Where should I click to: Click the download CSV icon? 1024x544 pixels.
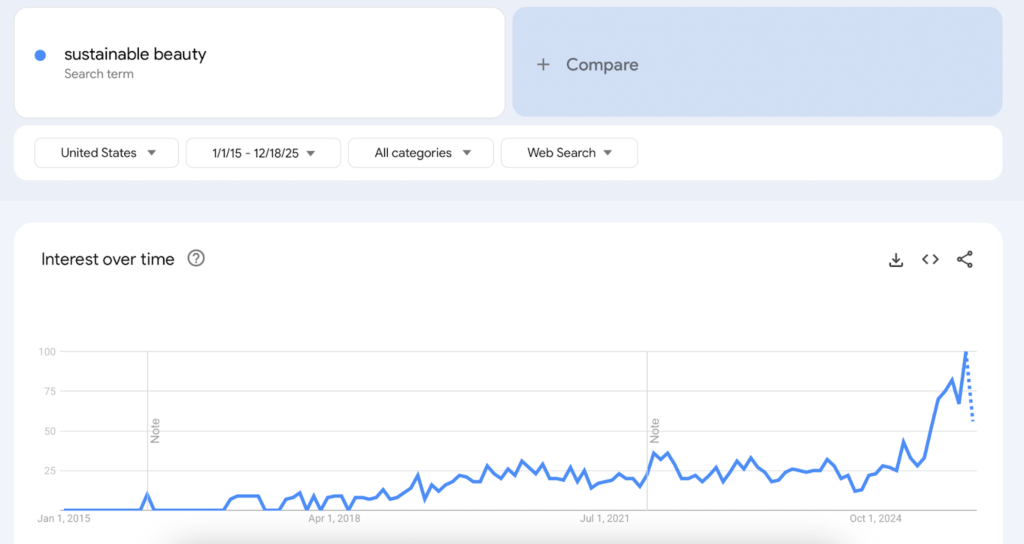tap(896, 260)
